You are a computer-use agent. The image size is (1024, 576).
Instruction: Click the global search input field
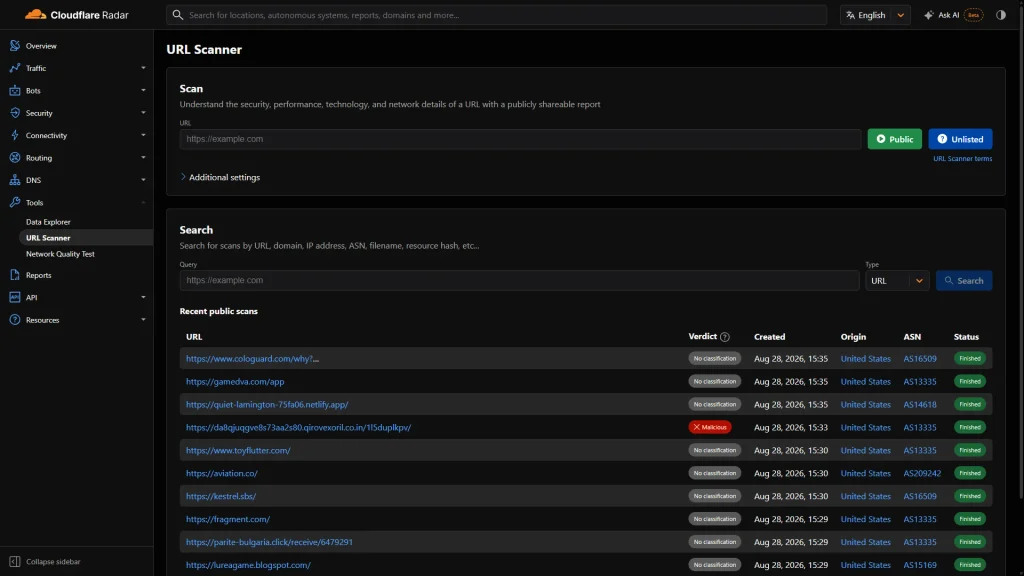(496, 15)
